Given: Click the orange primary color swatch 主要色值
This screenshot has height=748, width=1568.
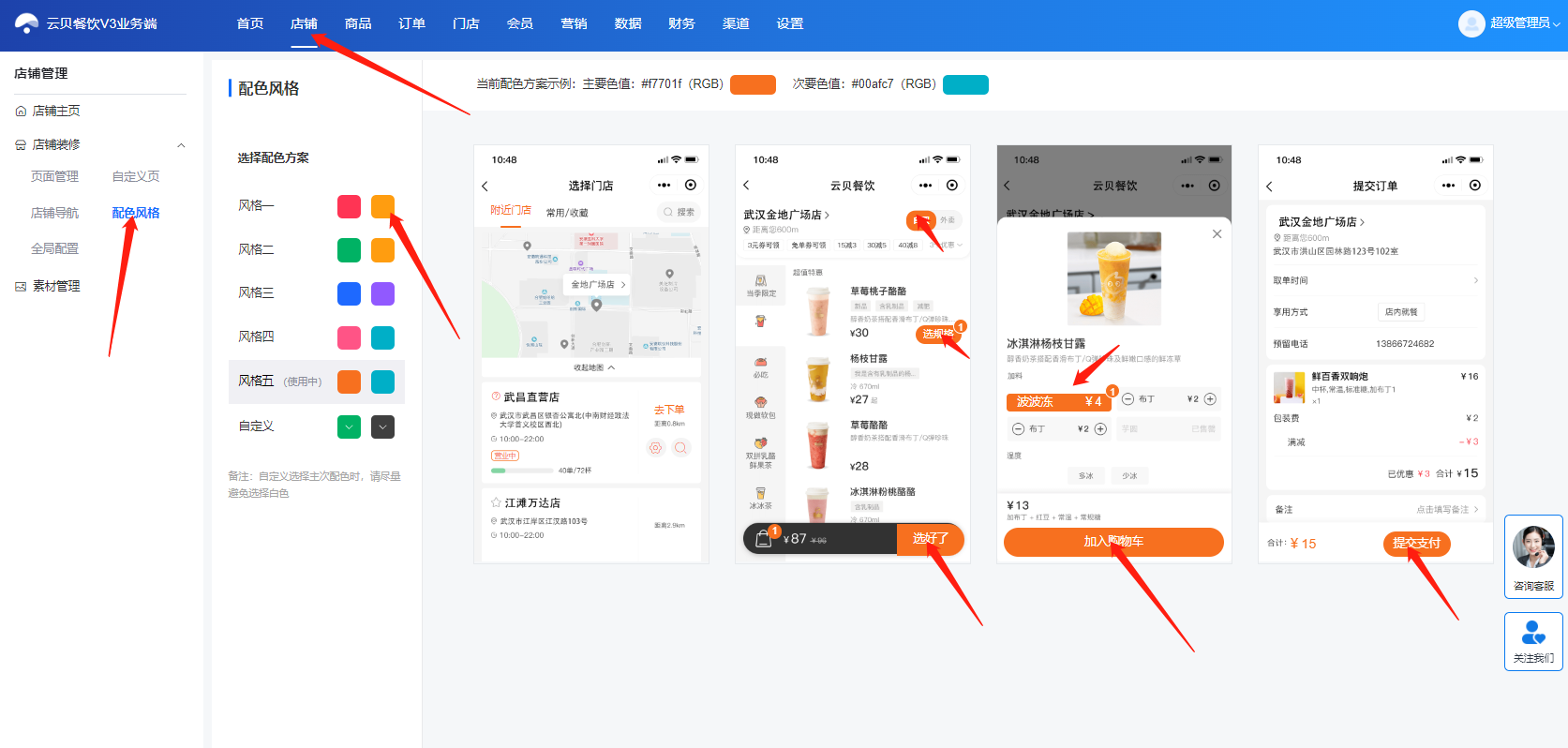Looking at the screenshot, I should [x=753, y=84].
